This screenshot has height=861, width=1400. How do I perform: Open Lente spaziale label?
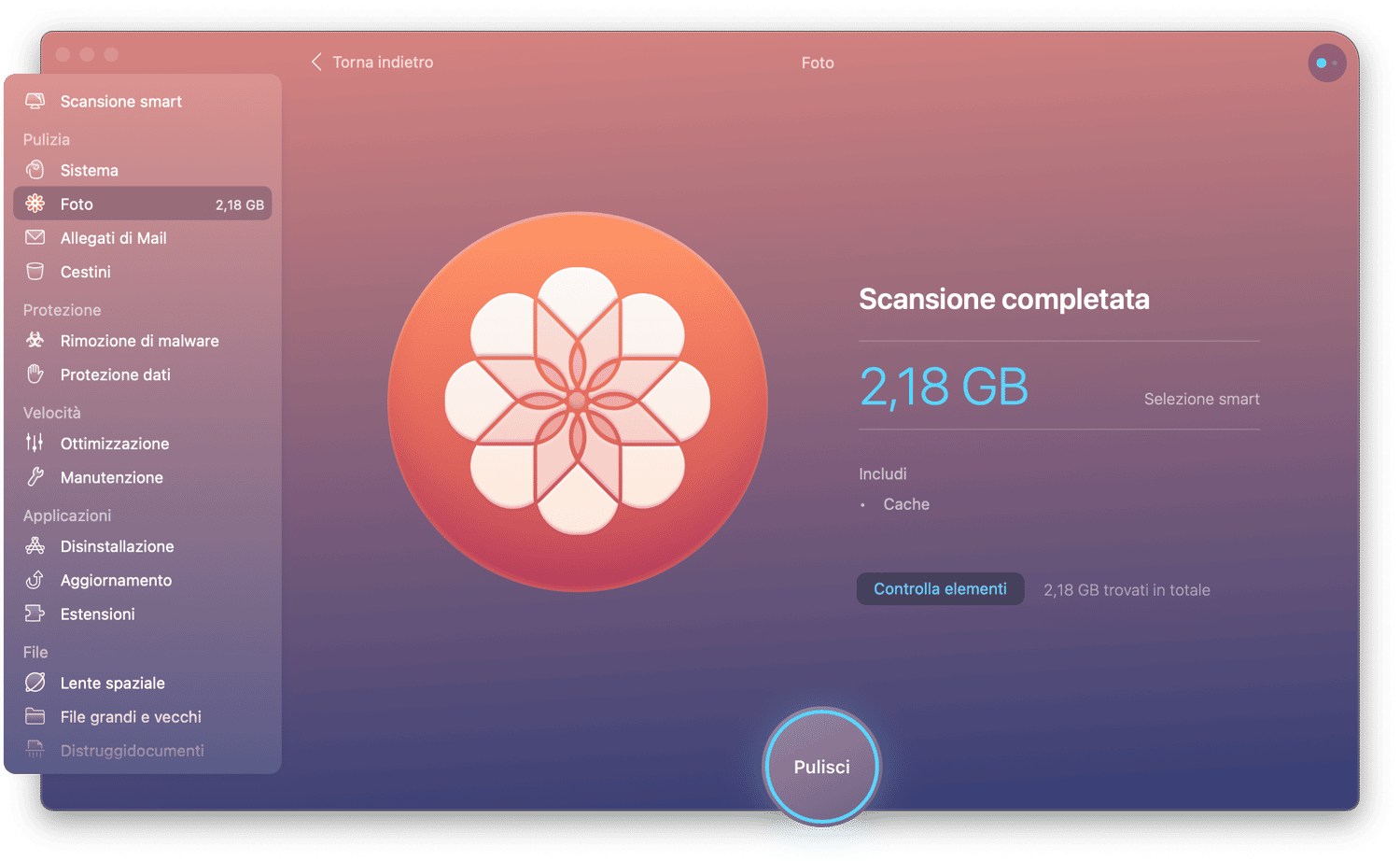(113, 683)
